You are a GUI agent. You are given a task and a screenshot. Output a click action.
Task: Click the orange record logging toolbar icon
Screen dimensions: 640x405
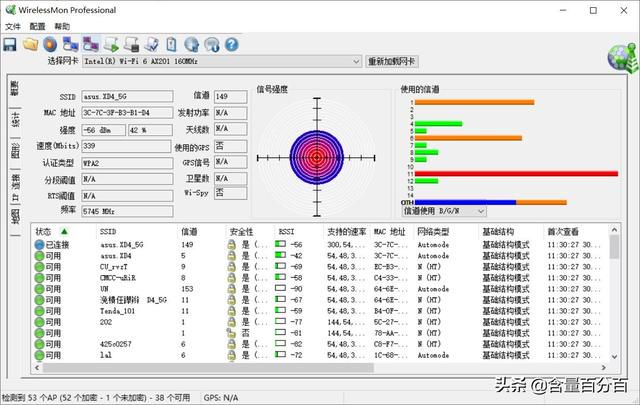pyautogui.click(x=50, y=44)
